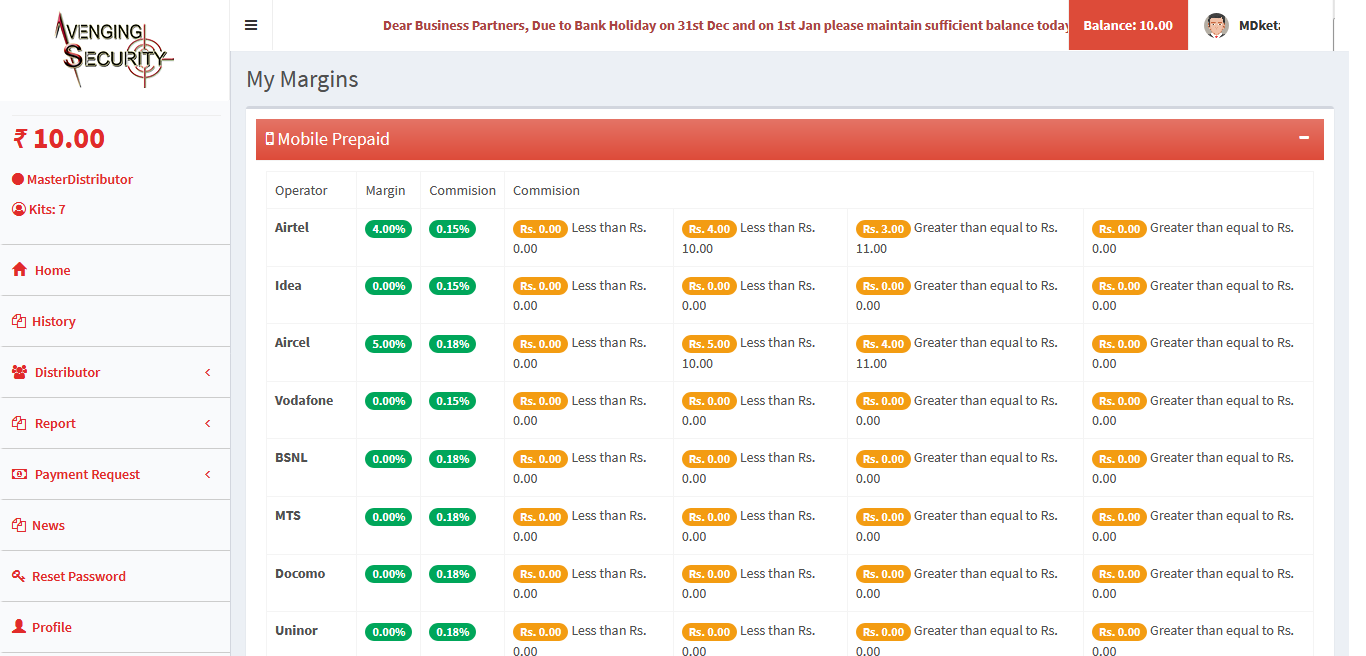This screenshot has height=656, width=1366.
Task: Click the red MasterDistributor status dot
Action: pos(18,179)
